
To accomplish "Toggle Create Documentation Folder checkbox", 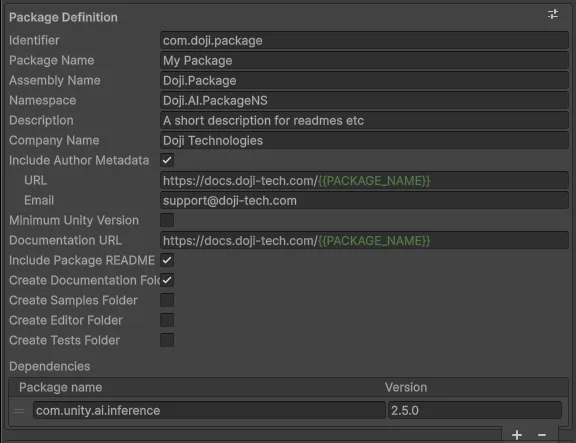I will pos(167,280).
